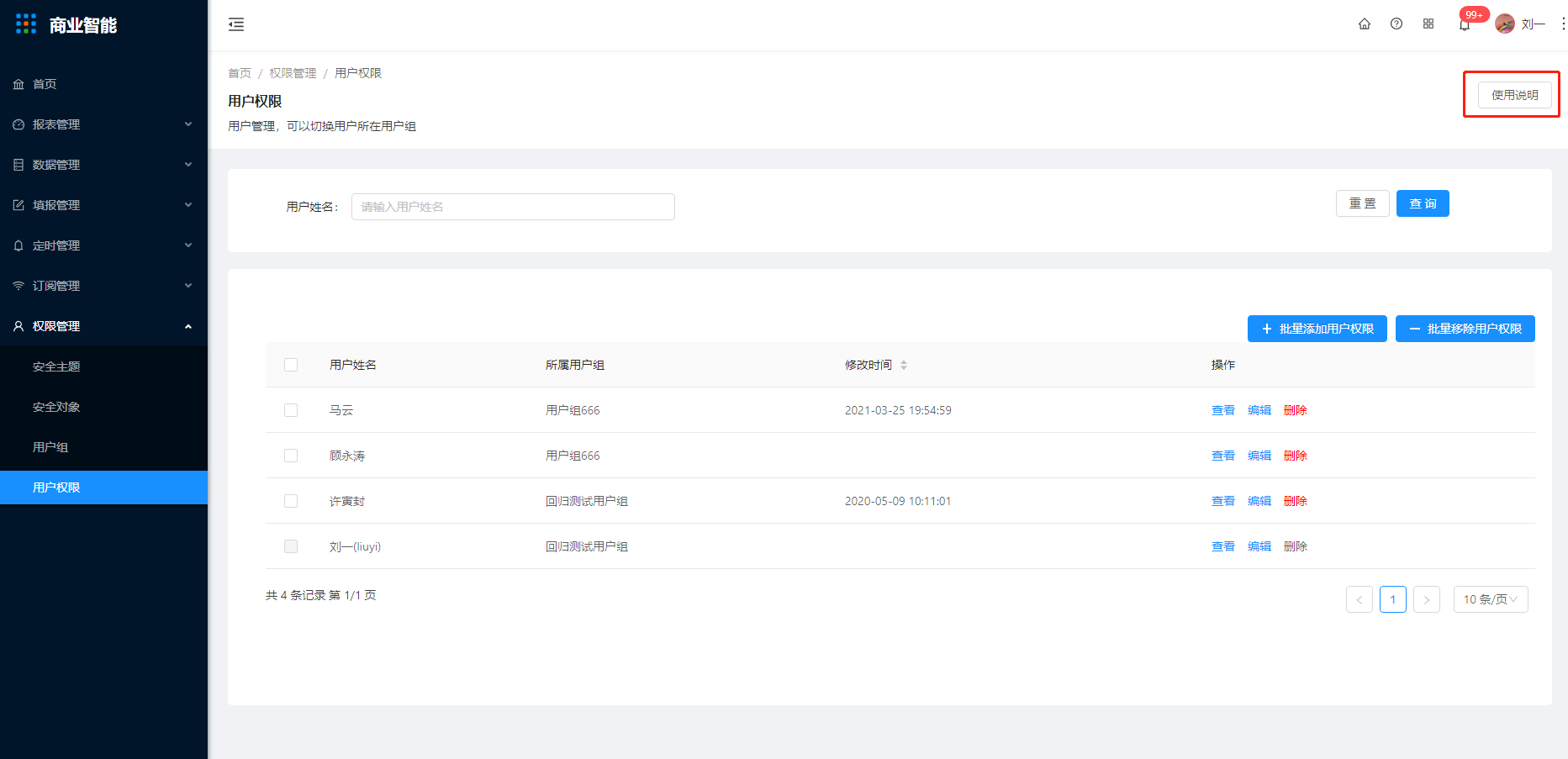The width and height of the screenshot is (1568, 759).
Task: Click the 重置 button
Action: (x=1363, y=203)
